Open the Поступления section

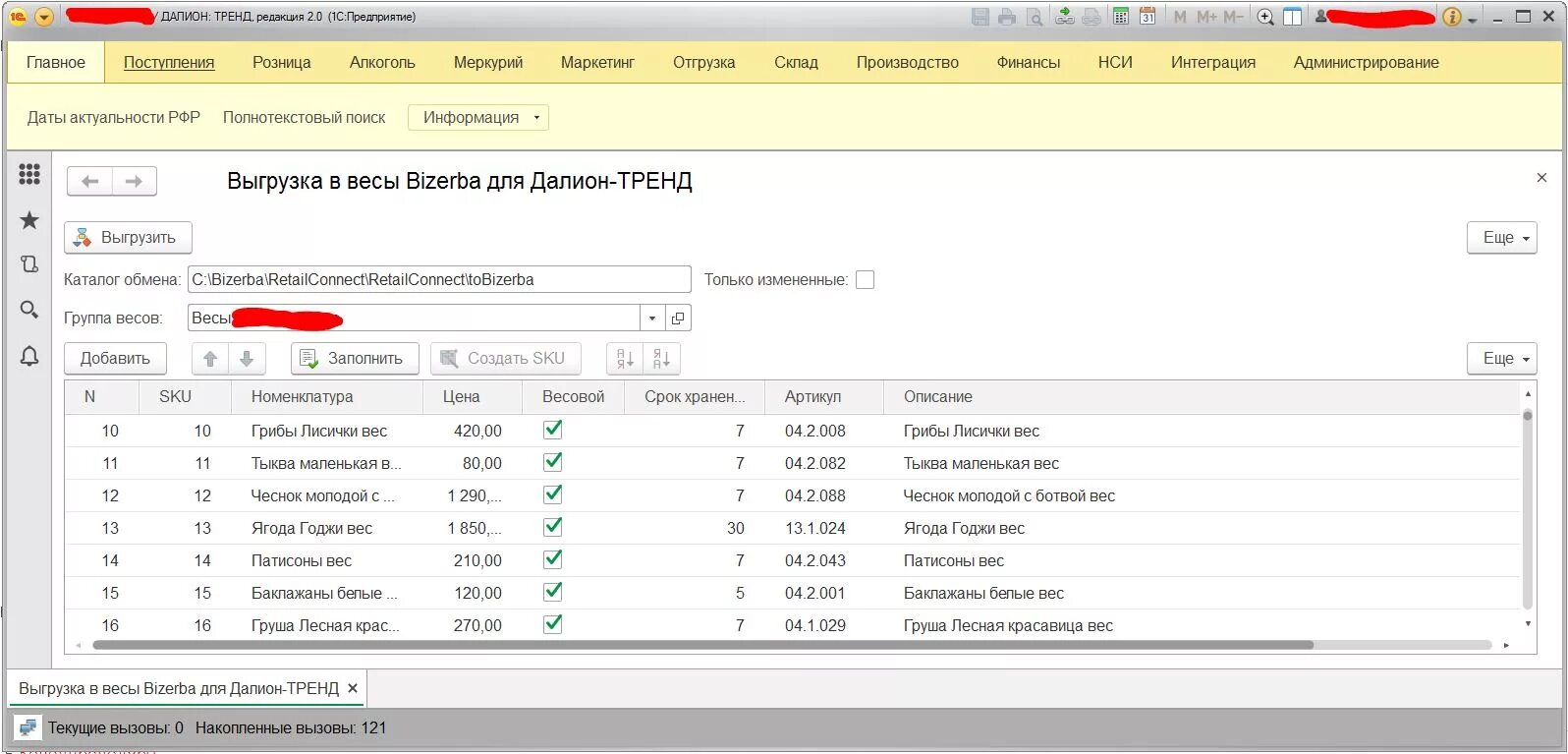coord(169,62)
